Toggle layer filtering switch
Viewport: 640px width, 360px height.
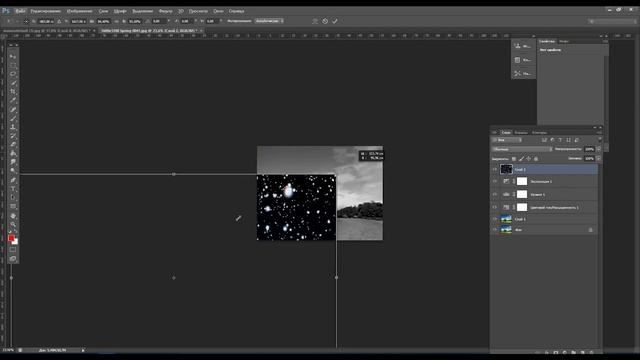[x=599, y=140]
